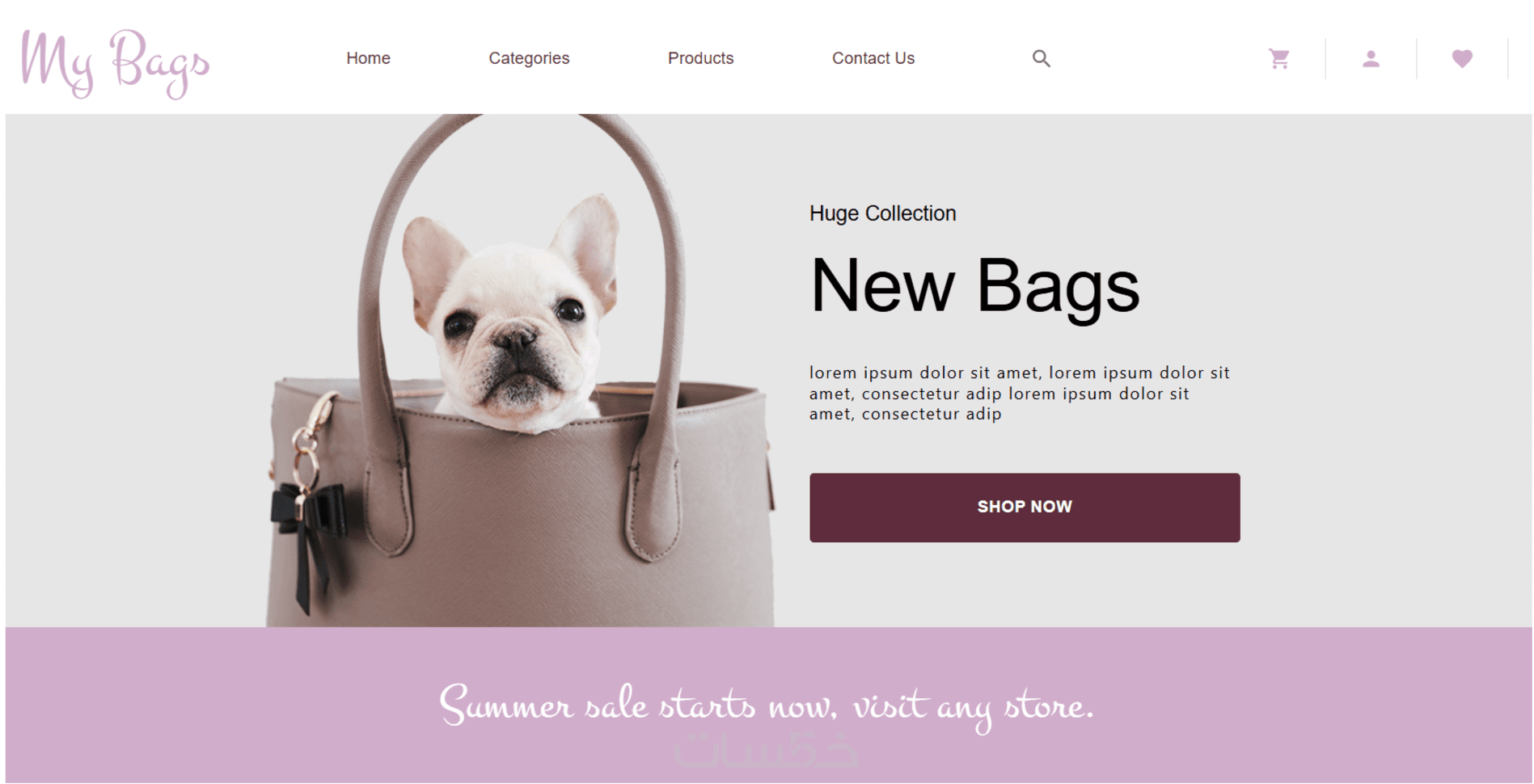
Task: Click the SHOP NOW button
Action: point(1025,508)
